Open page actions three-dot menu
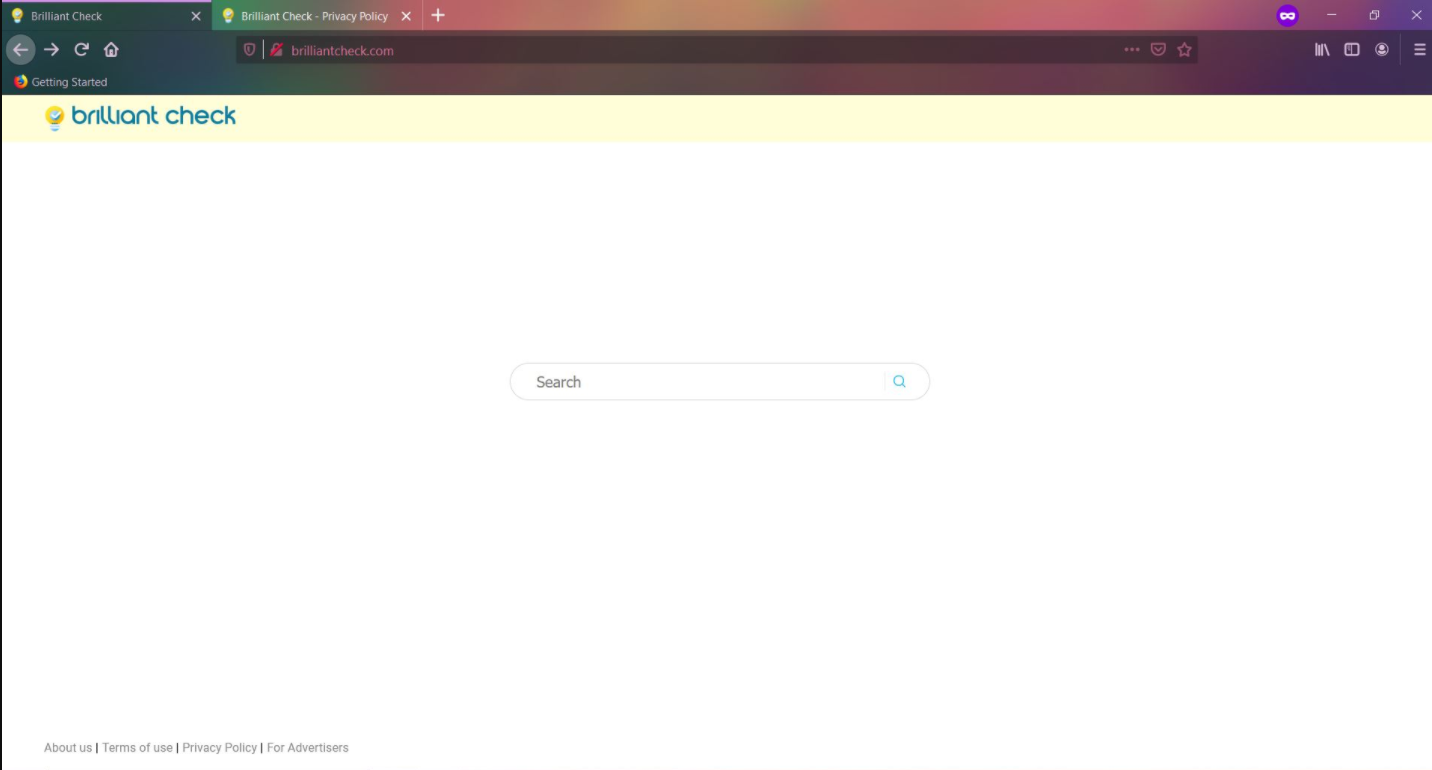 coord(1131,50)
